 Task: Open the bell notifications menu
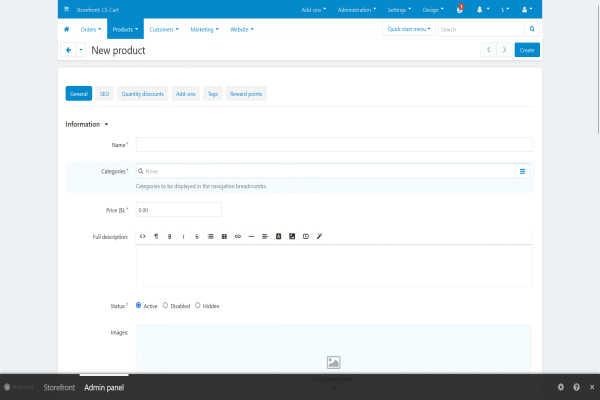(483, 10)
